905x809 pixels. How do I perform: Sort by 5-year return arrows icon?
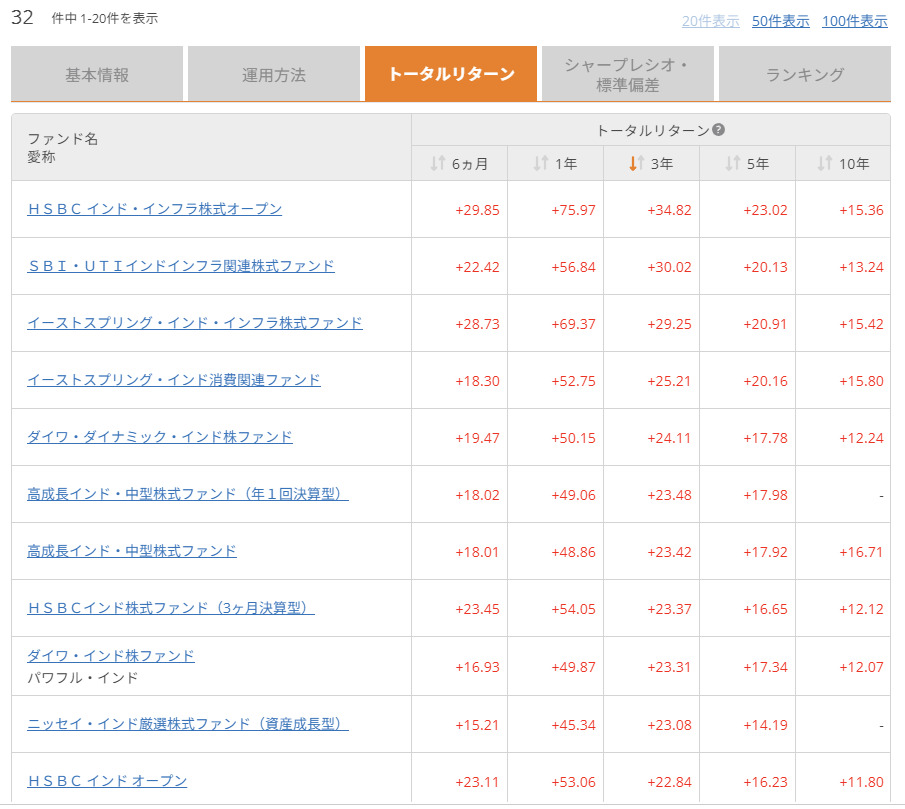(731, 164)
